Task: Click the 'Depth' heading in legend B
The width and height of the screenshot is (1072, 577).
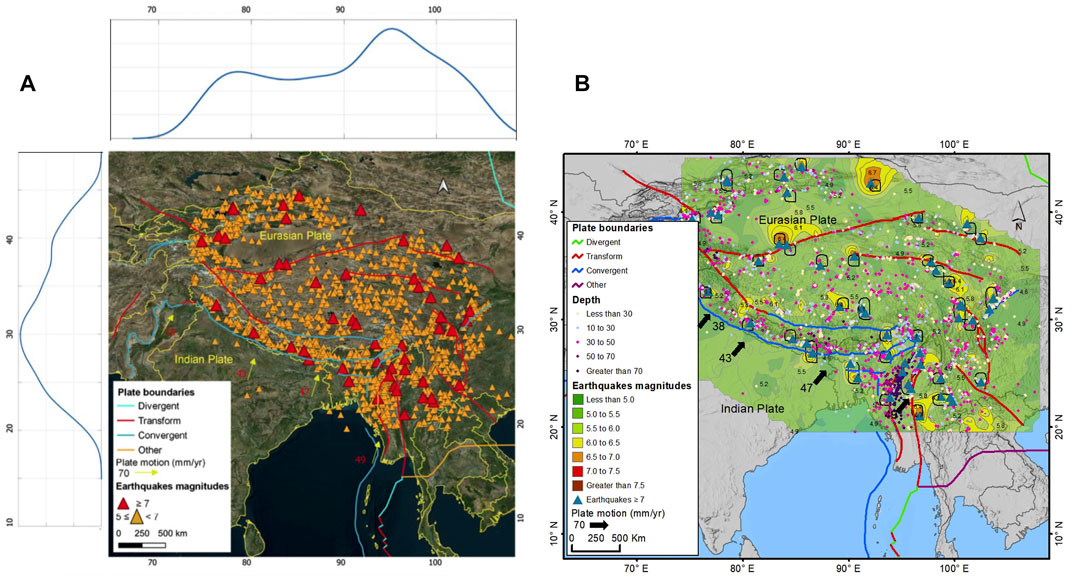Action: 587,299
